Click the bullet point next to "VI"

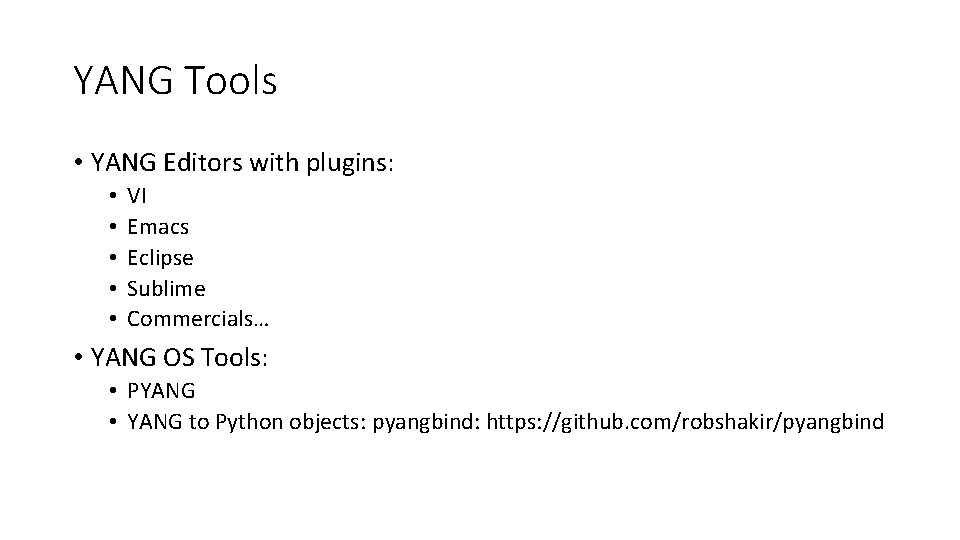(x=115, y=197)
